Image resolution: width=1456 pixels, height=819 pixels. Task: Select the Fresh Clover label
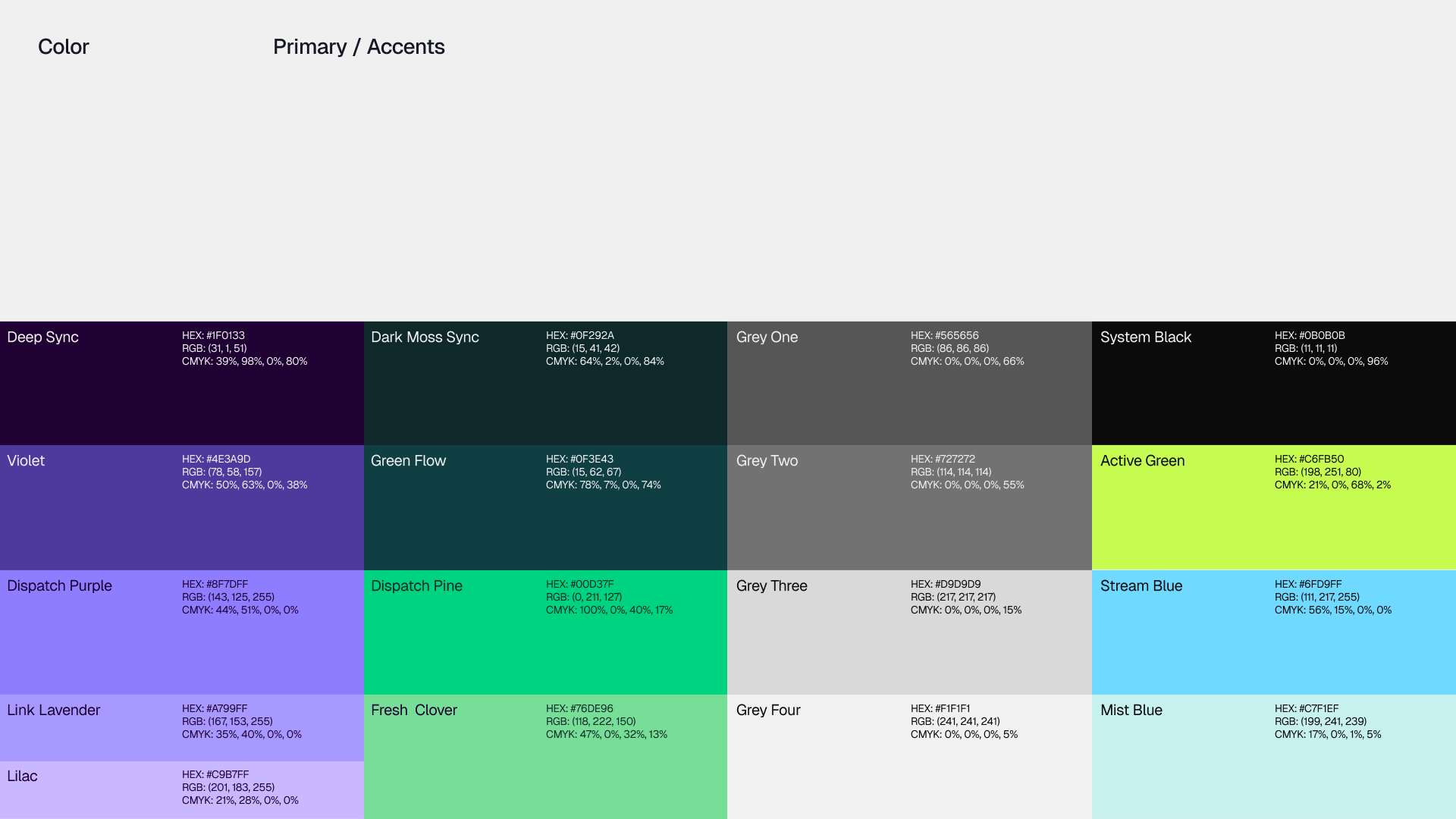pos(414,711)
